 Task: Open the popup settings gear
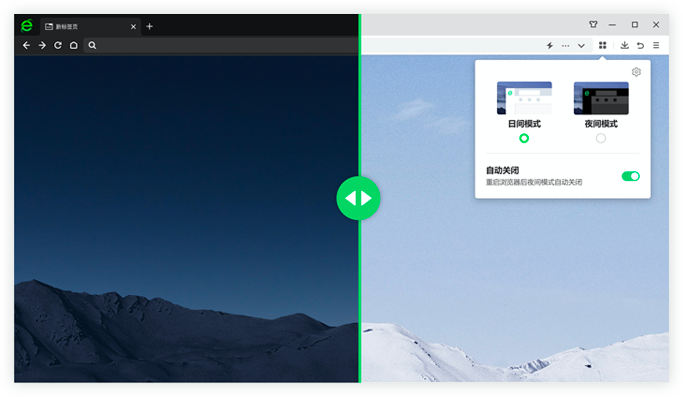pos(636,72)
